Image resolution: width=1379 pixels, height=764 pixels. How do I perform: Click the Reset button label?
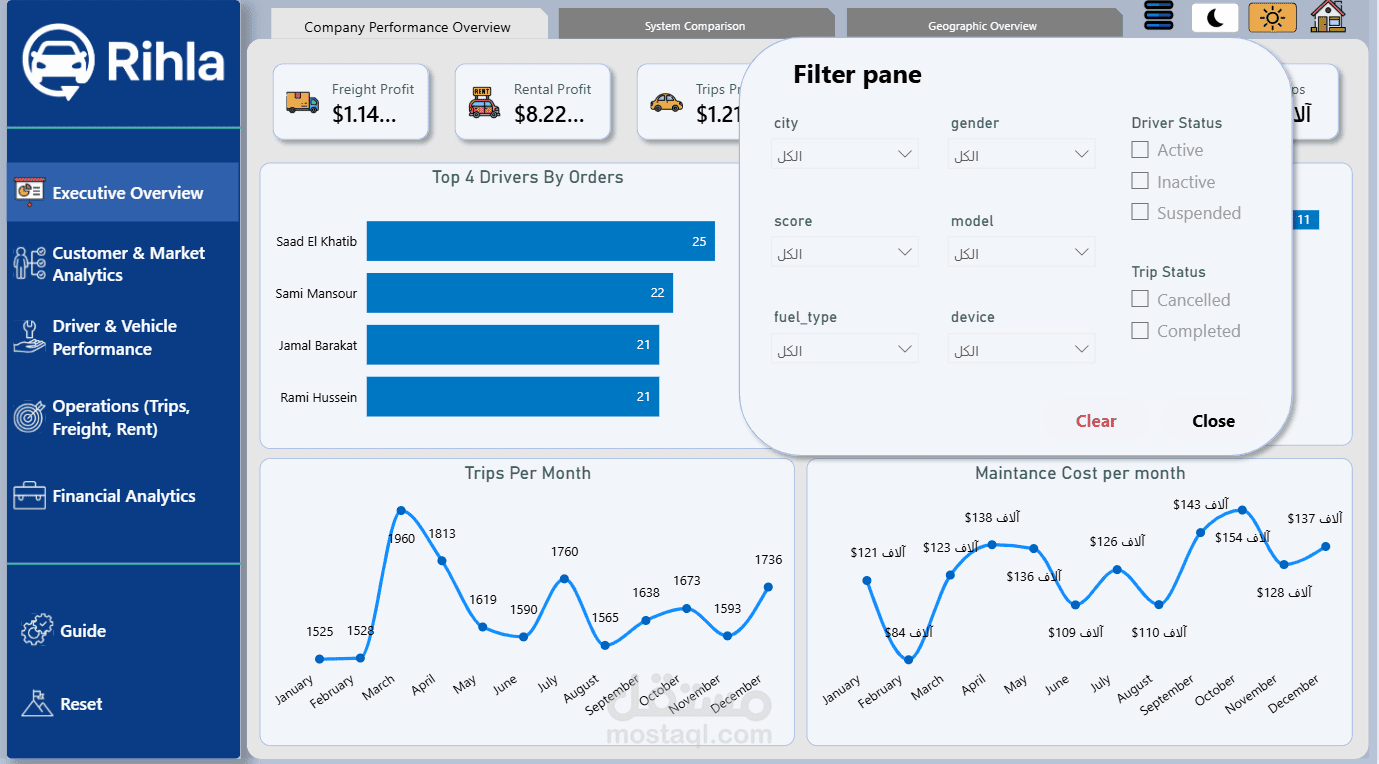click(x=81, y=704)
